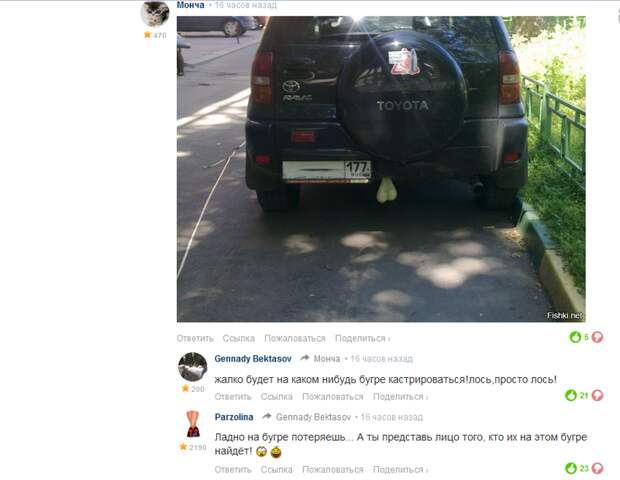The width and height of the screenshot is (620, 480).
Task: Expand Поделиться under Gennady Bektasov's comment
Action: [401, 397]
